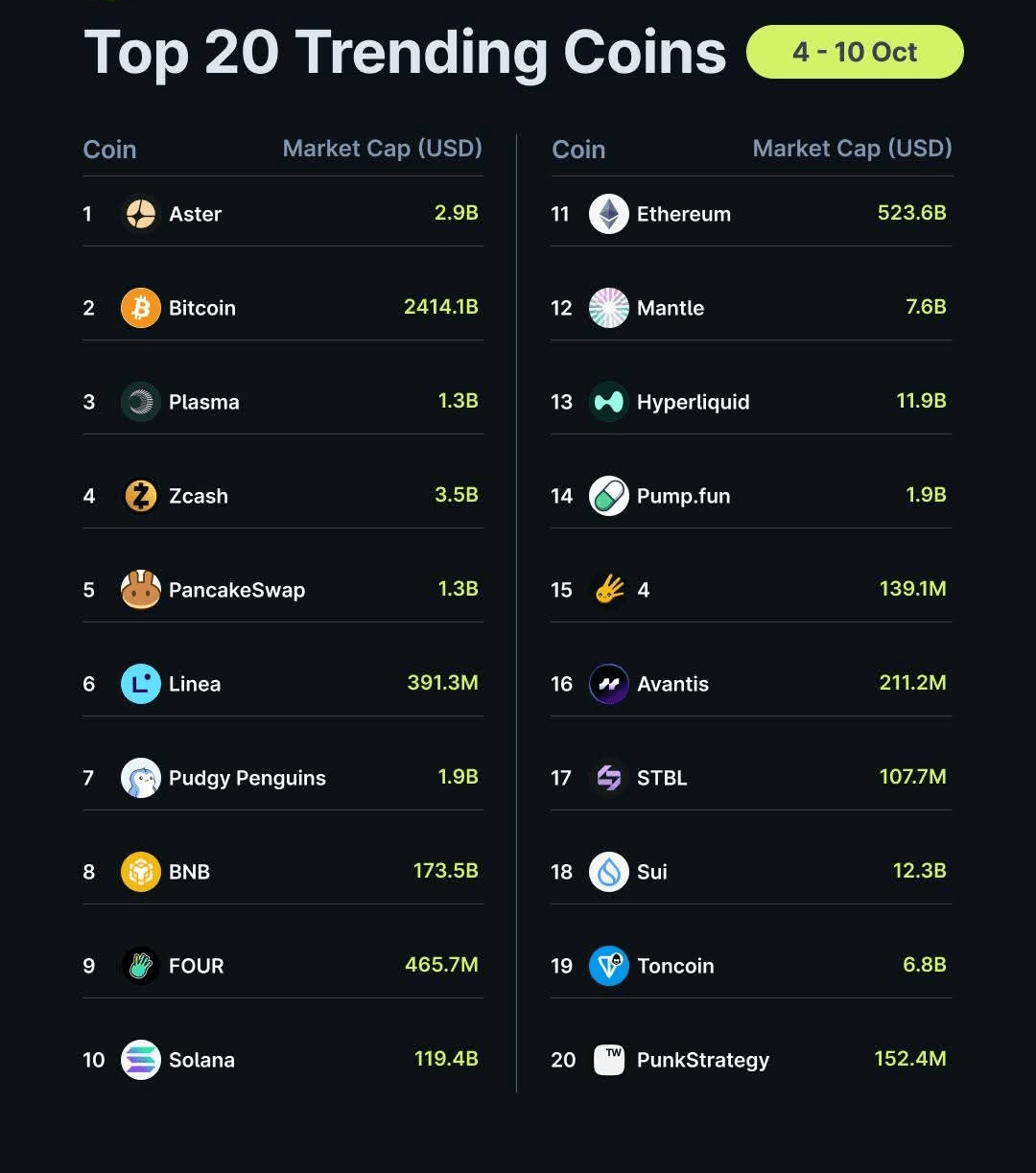This screenshot has width=1036, height=1173.
Task: Click the PancakeSwap bunny icon
Action: 141,590
